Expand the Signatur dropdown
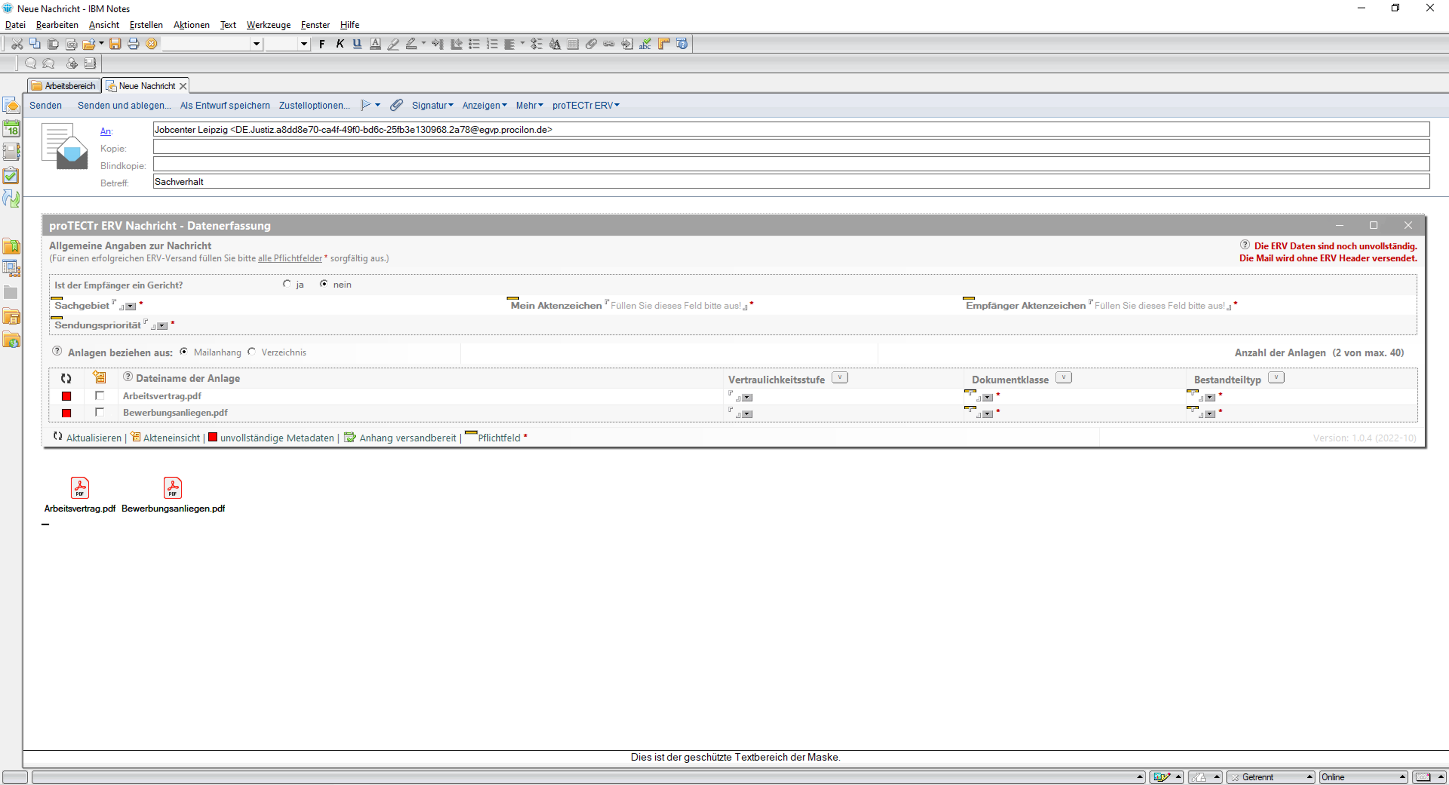This screenshot has width=1449, height=785. [x=432, y=105]
